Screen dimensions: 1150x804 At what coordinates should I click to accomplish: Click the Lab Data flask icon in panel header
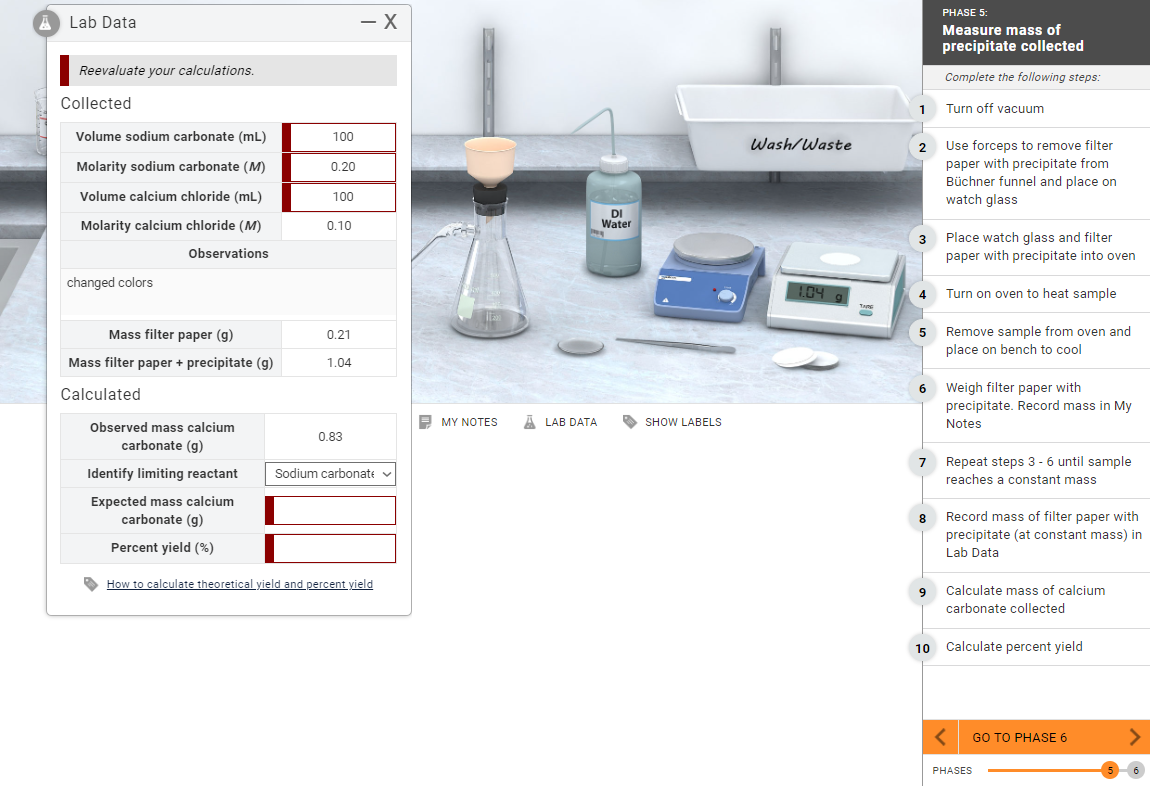point(45,23)
